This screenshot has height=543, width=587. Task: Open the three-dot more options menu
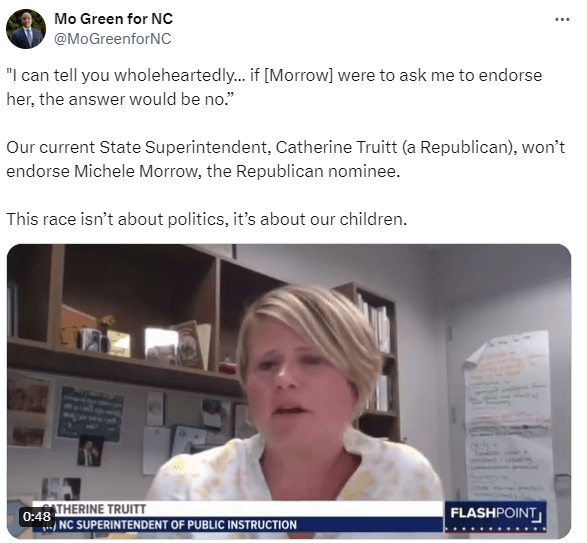click(x=562, y=19)
